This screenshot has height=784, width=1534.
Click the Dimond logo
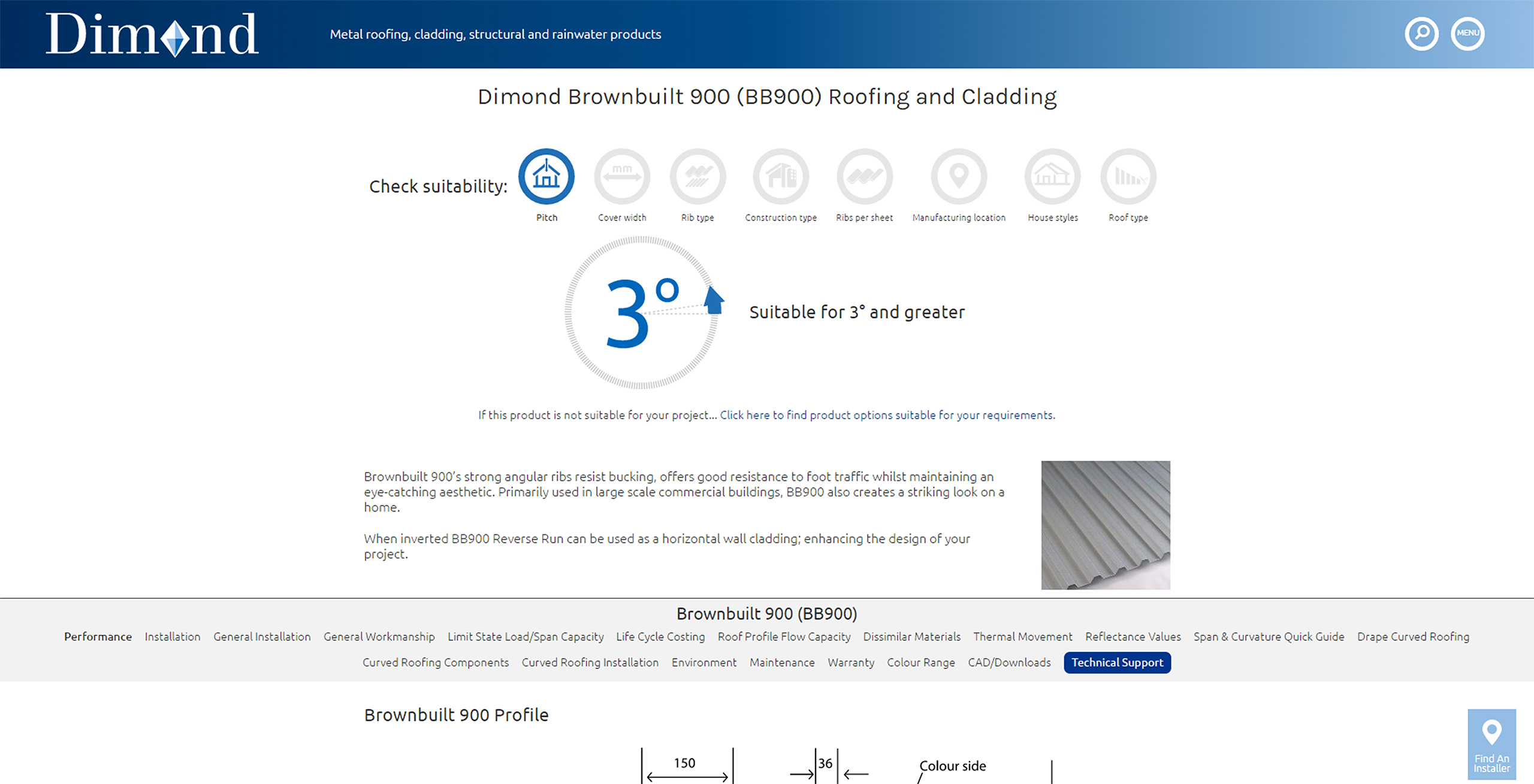click(x=152, y=35)
